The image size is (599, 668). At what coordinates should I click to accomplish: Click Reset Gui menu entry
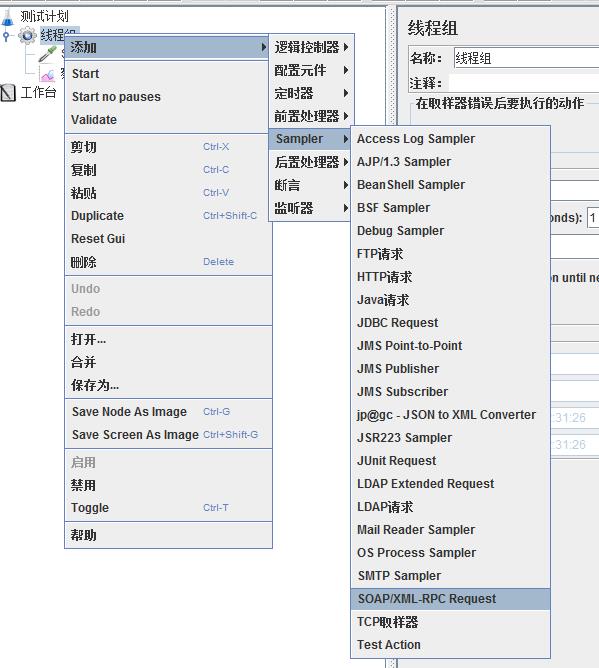(168, 239)
